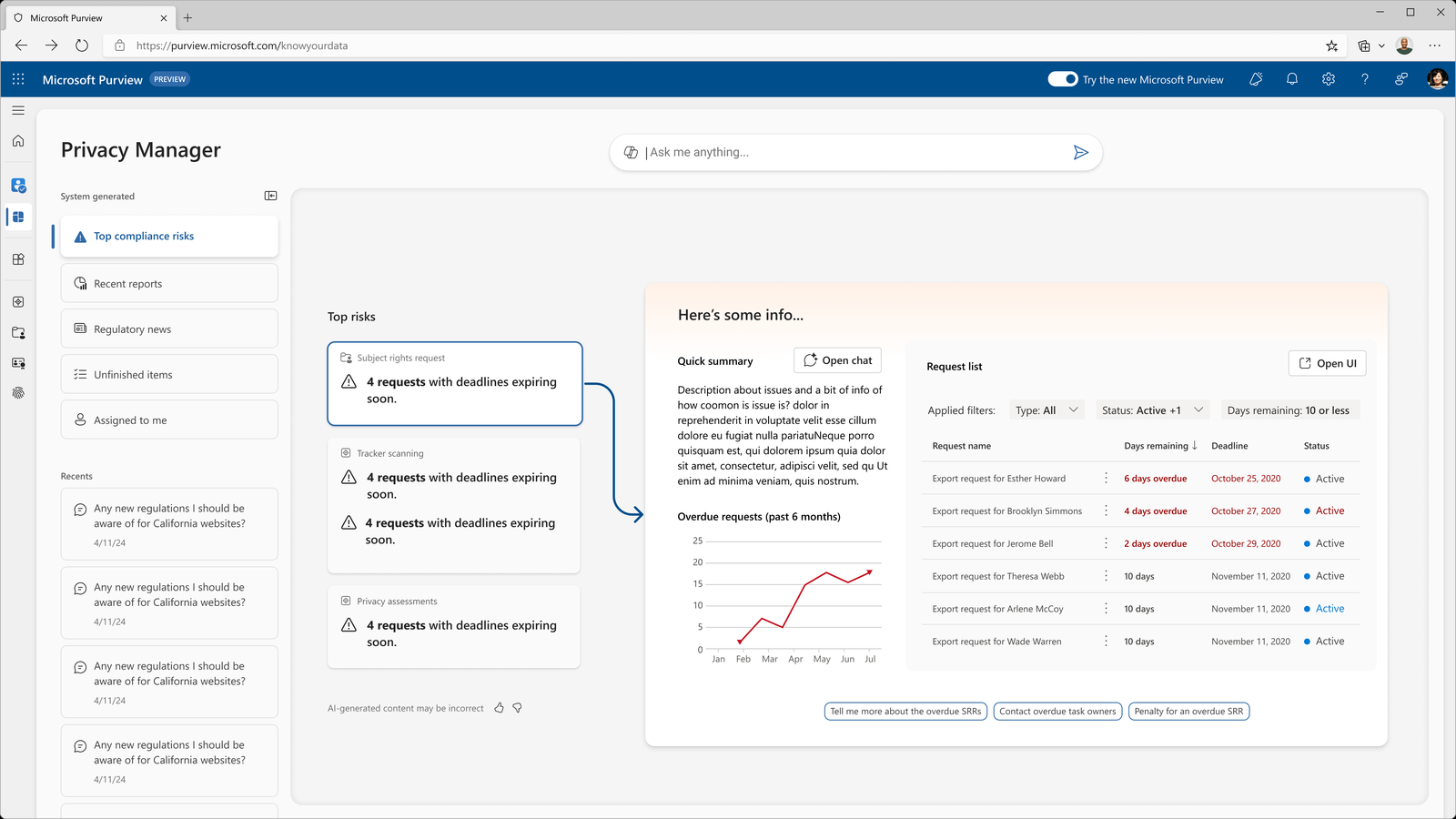Viewport: 1456px width, 819px height.
Task: Click Penalty for an overdue SRR suggestion
Action: [1188, 712]
